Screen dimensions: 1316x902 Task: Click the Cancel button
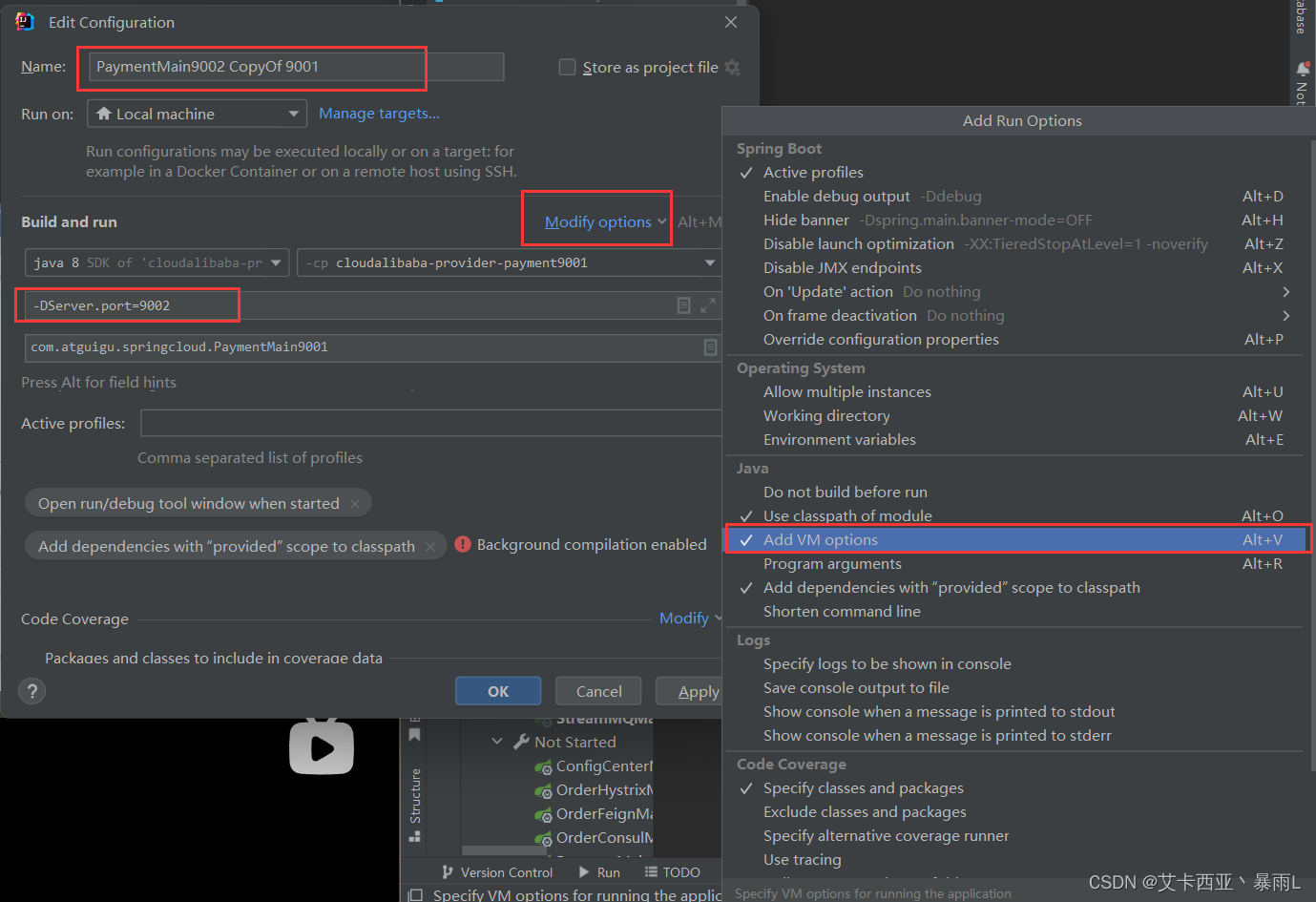[598, 691]
